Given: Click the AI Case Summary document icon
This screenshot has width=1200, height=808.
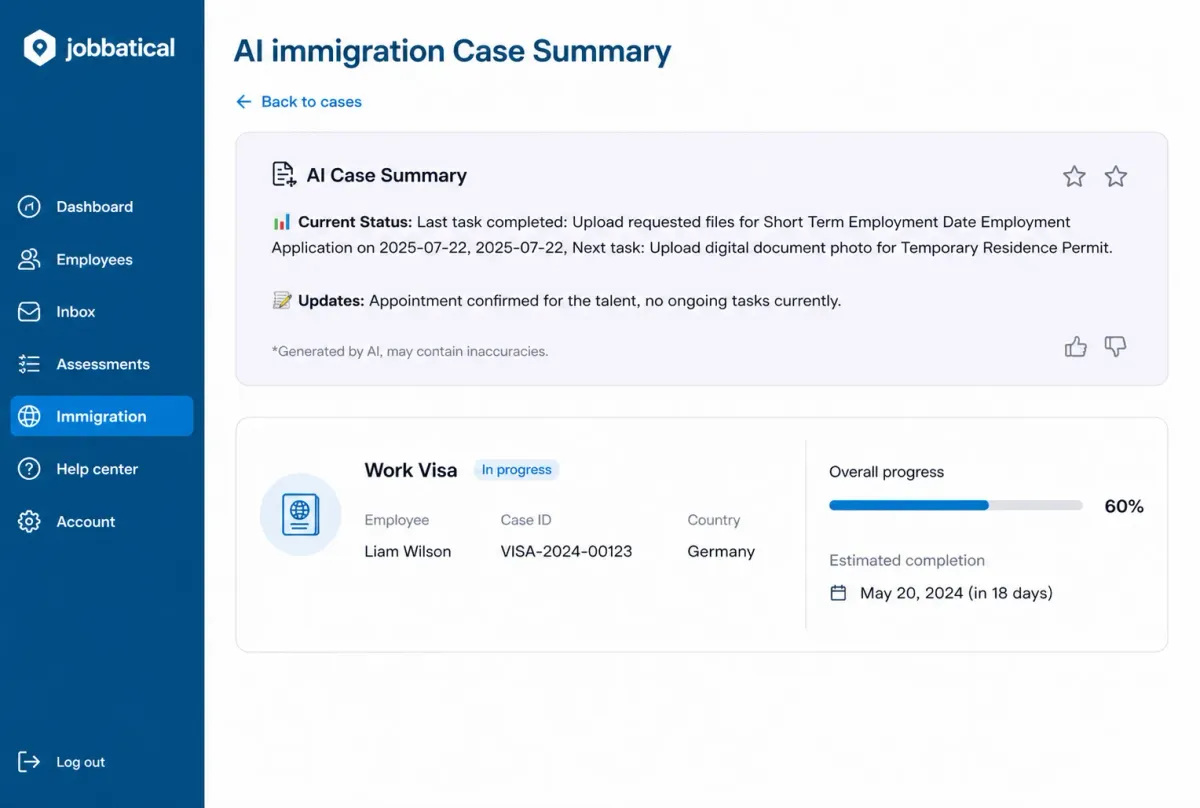Looking at the screenshot, I should point(284,175).
